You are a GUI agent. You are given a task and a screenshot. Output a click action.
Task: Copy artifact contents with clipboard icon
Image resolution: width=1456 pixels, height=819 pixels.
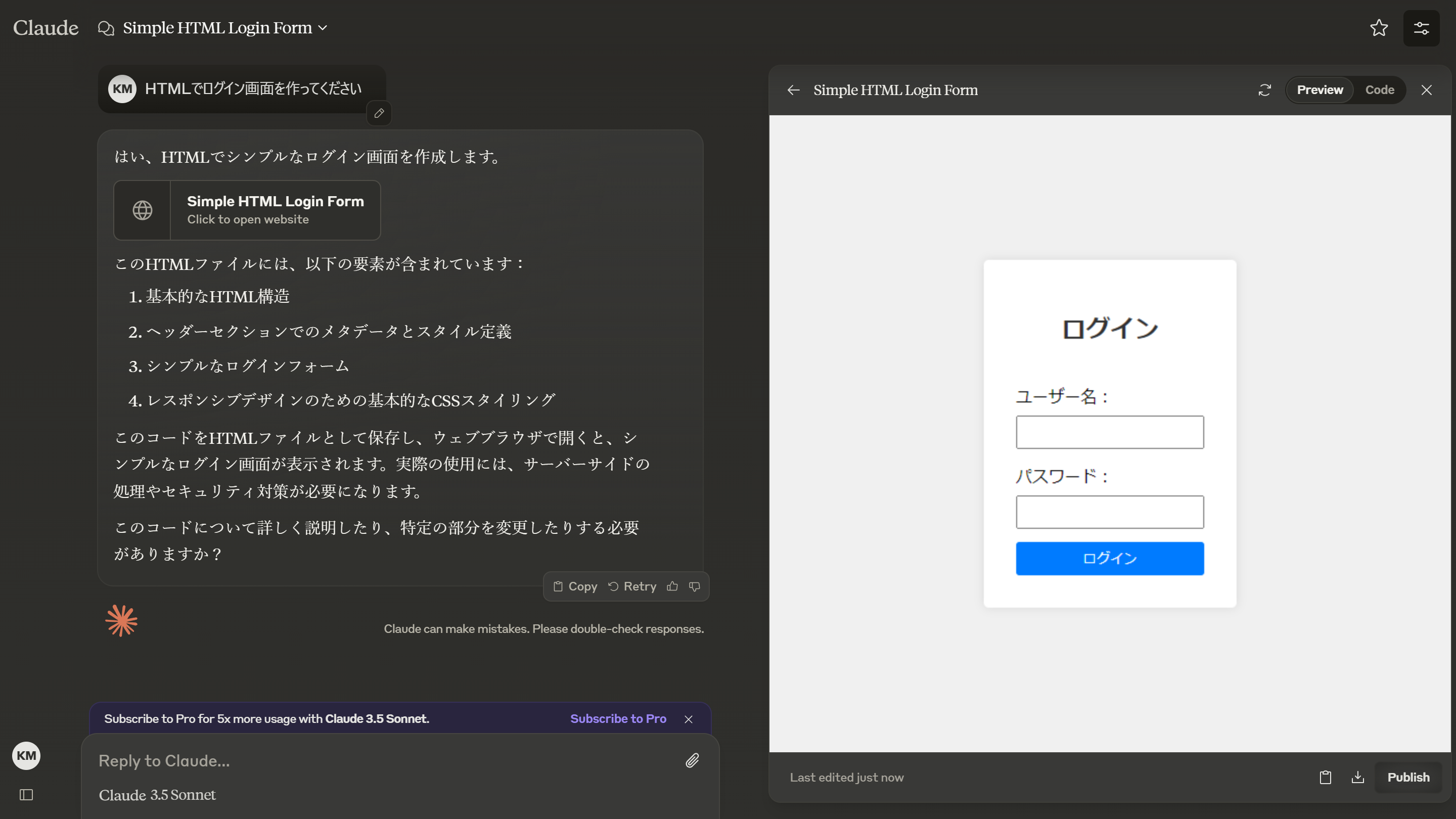point(1325,777)
